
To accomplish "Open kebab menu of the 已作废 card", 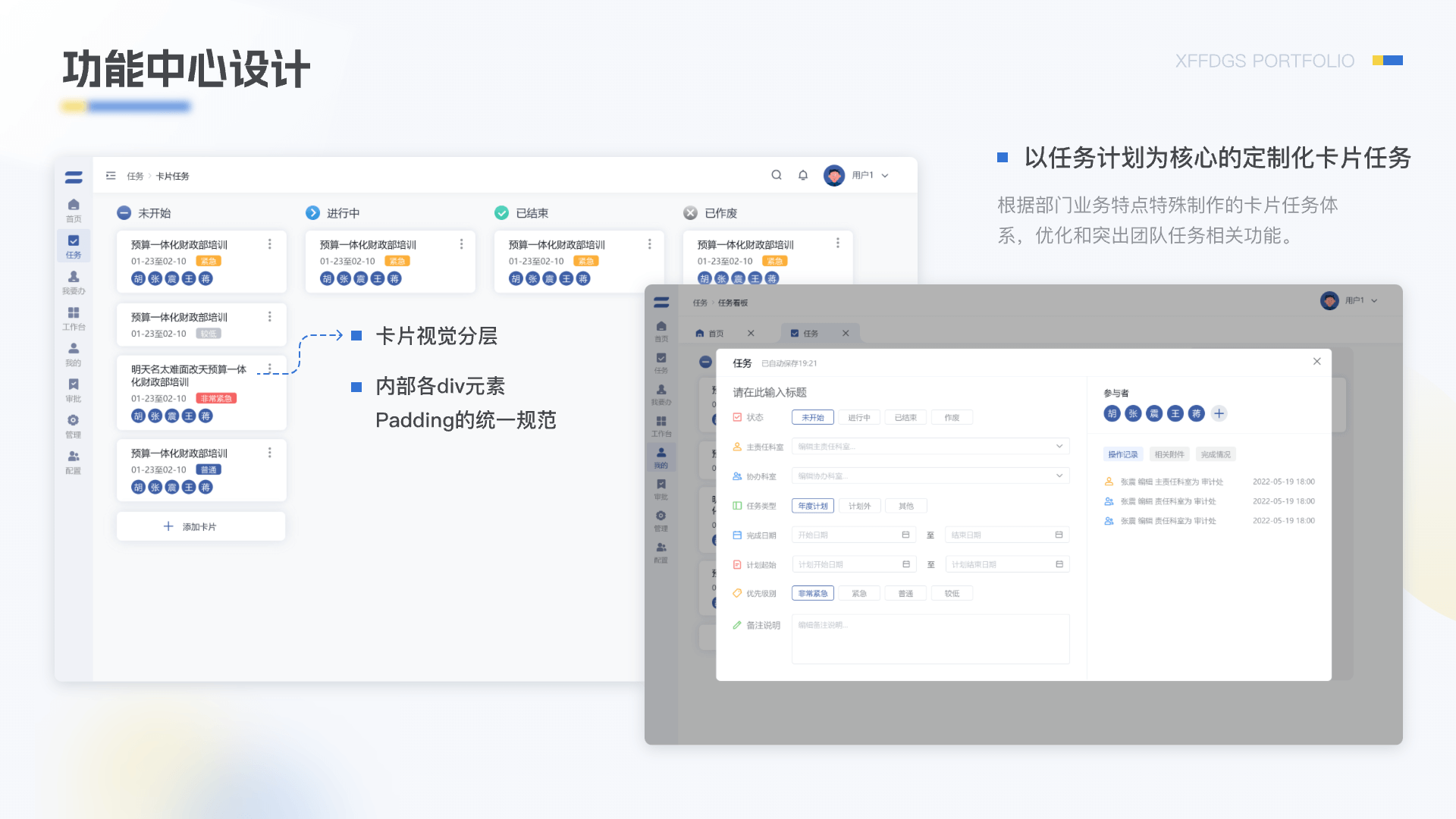I will [x=837, y=243].
